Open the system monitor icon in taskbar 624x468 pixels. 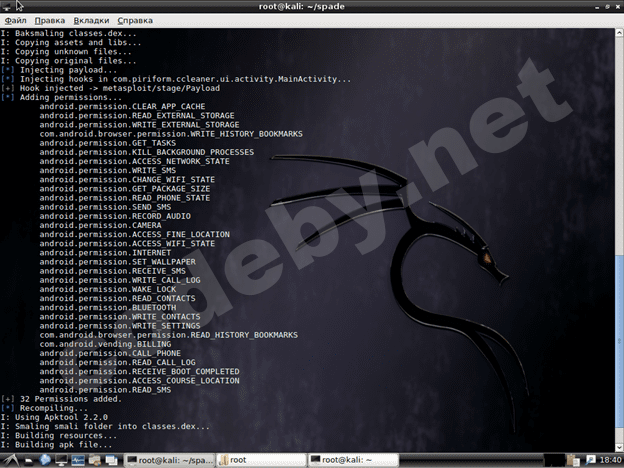point(78,460)
